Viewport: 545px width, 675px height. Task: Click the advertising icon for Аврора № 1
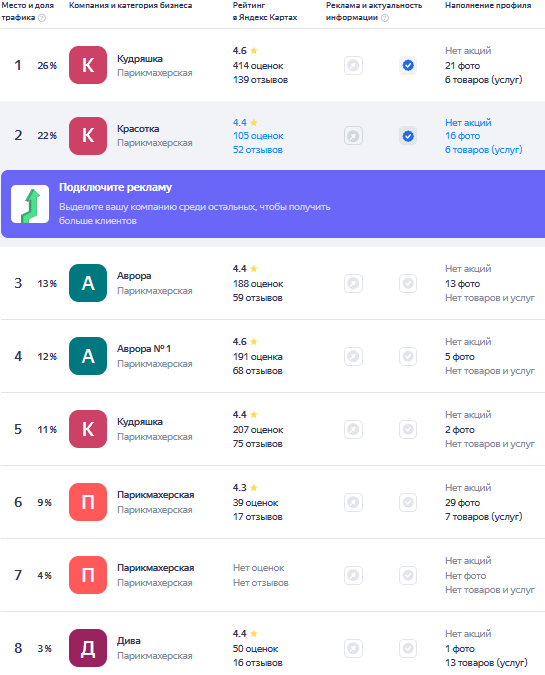point(353,356)
